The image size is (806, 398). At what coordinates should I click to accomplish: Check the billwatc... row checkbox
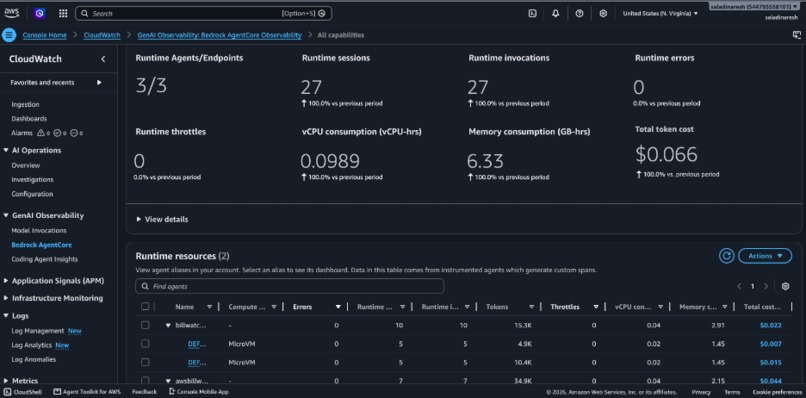(145, 325)
